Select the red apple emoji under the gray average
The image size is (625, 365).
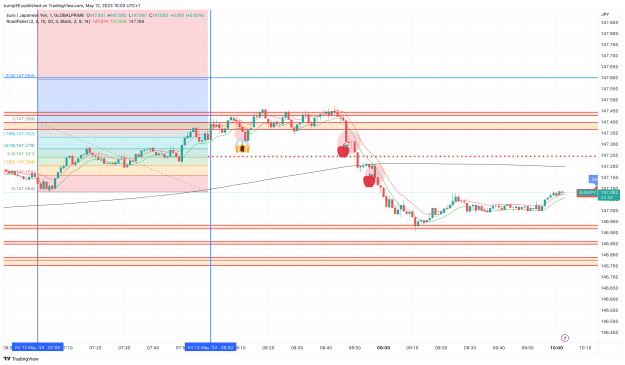click(x=369, y=181)
